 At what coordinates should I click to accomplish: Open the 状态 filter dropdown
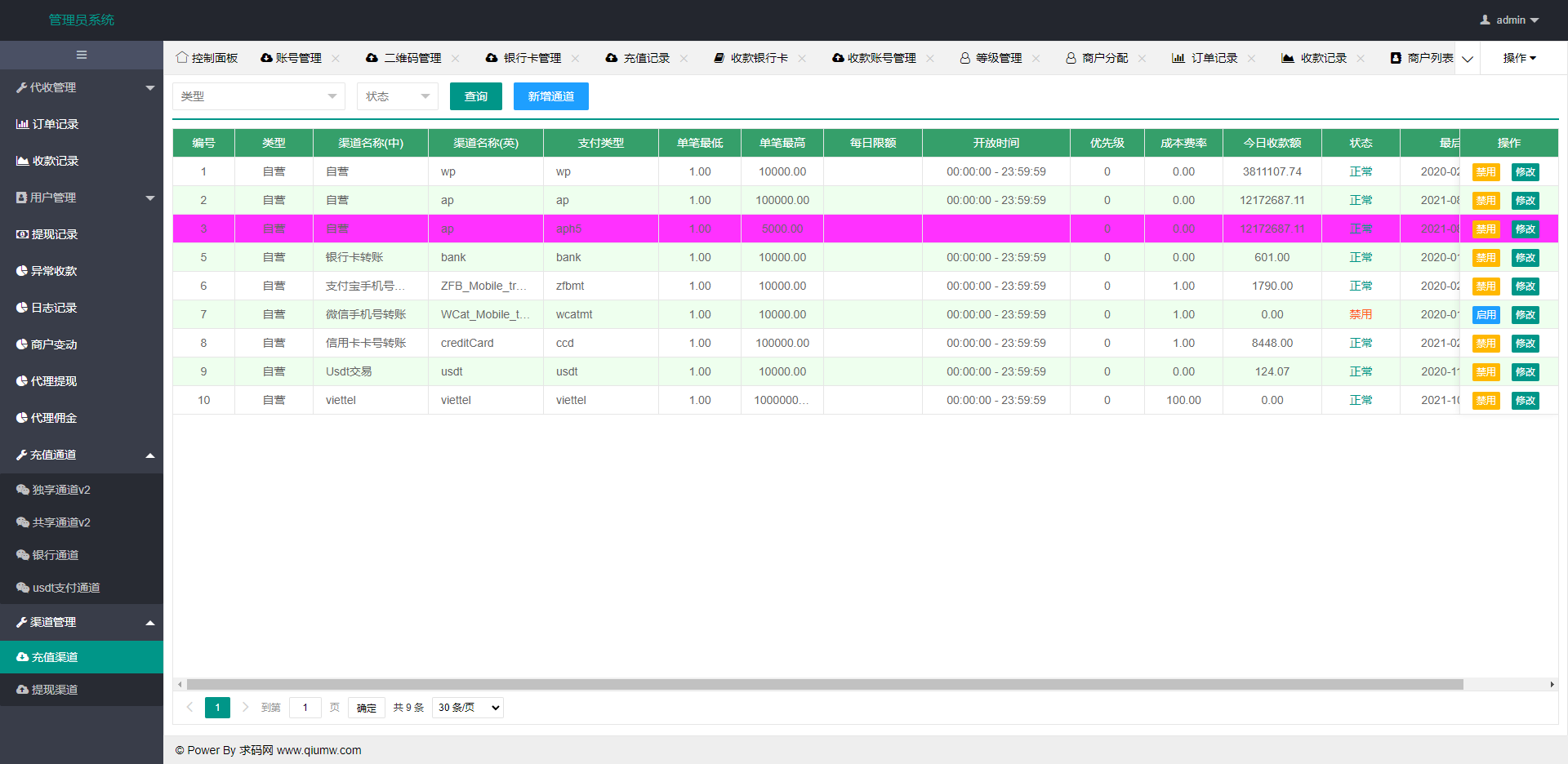click(x=397, y=96)
